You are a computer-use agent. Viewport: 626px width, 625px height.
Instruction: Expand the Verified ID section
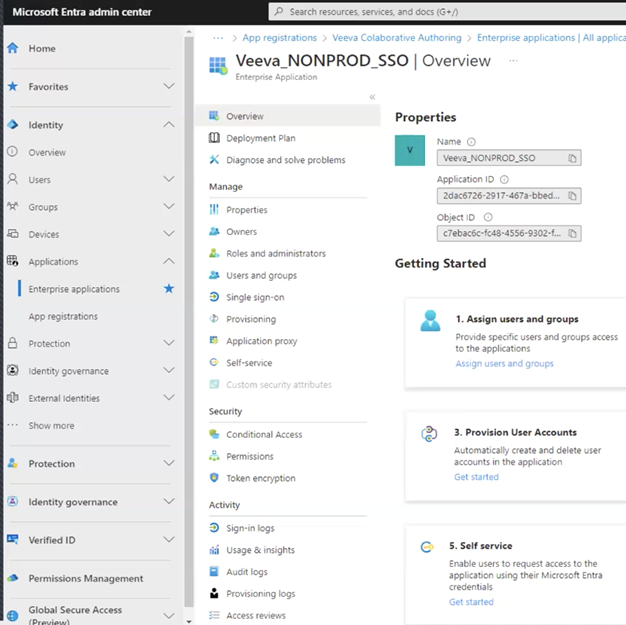(169, 540)
